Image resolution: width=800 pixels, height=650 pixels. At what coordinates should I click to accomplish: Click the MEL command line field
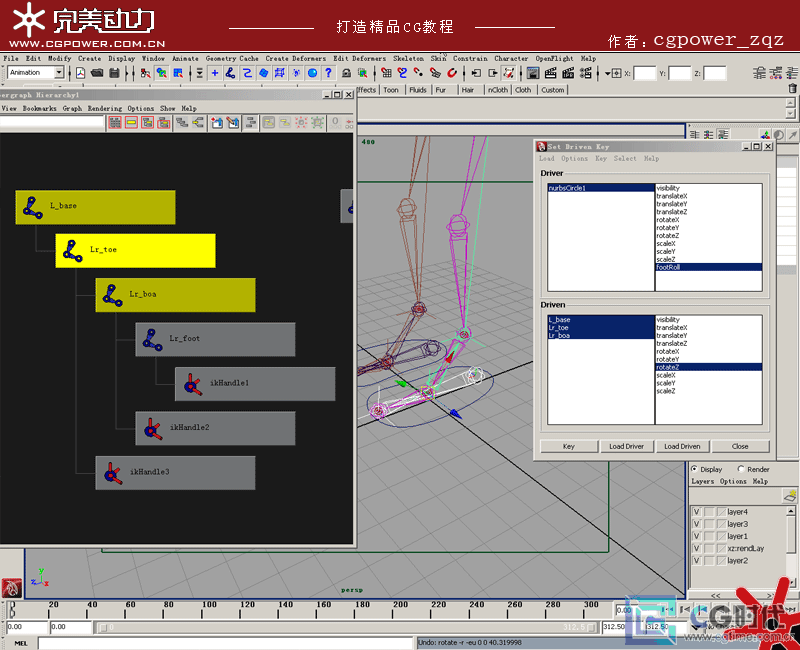click(x=226, y=643)
